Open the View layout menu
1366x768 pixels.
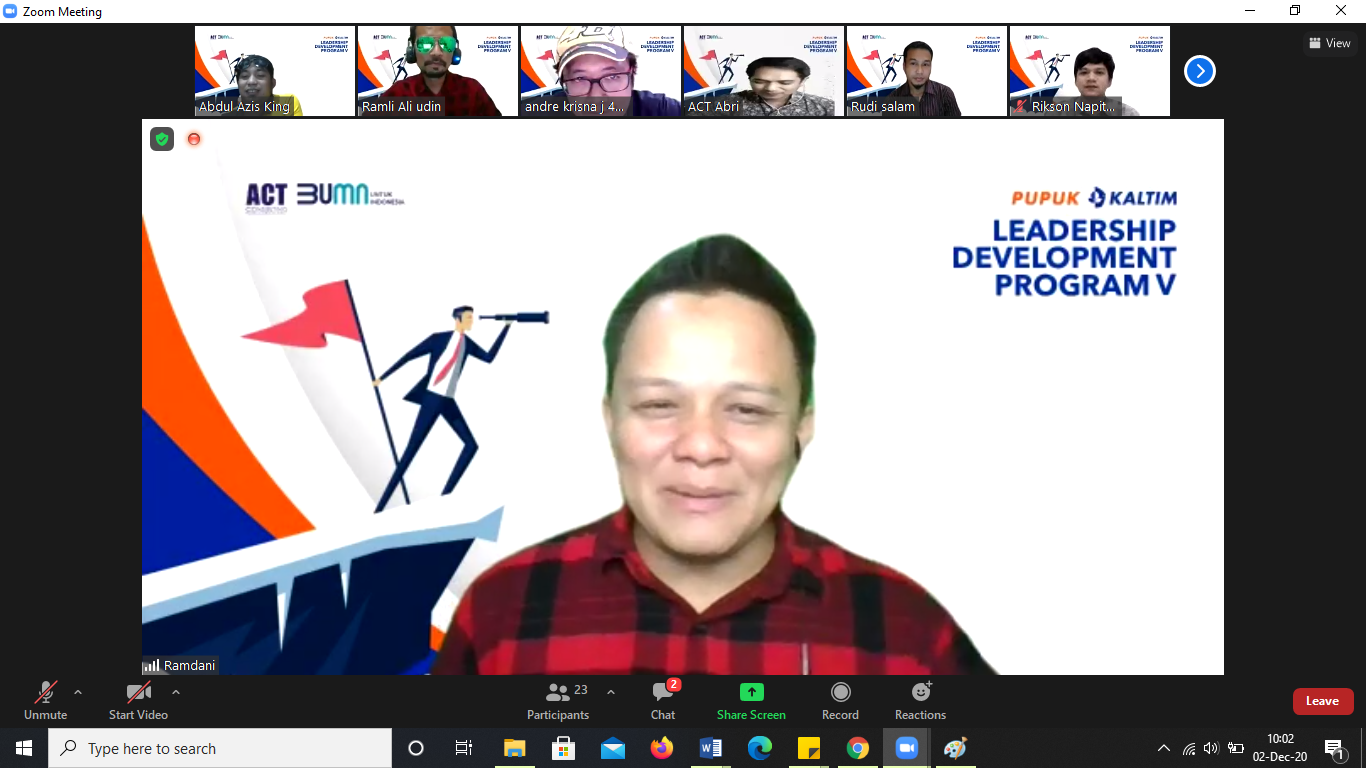(x=1329, y=43)
